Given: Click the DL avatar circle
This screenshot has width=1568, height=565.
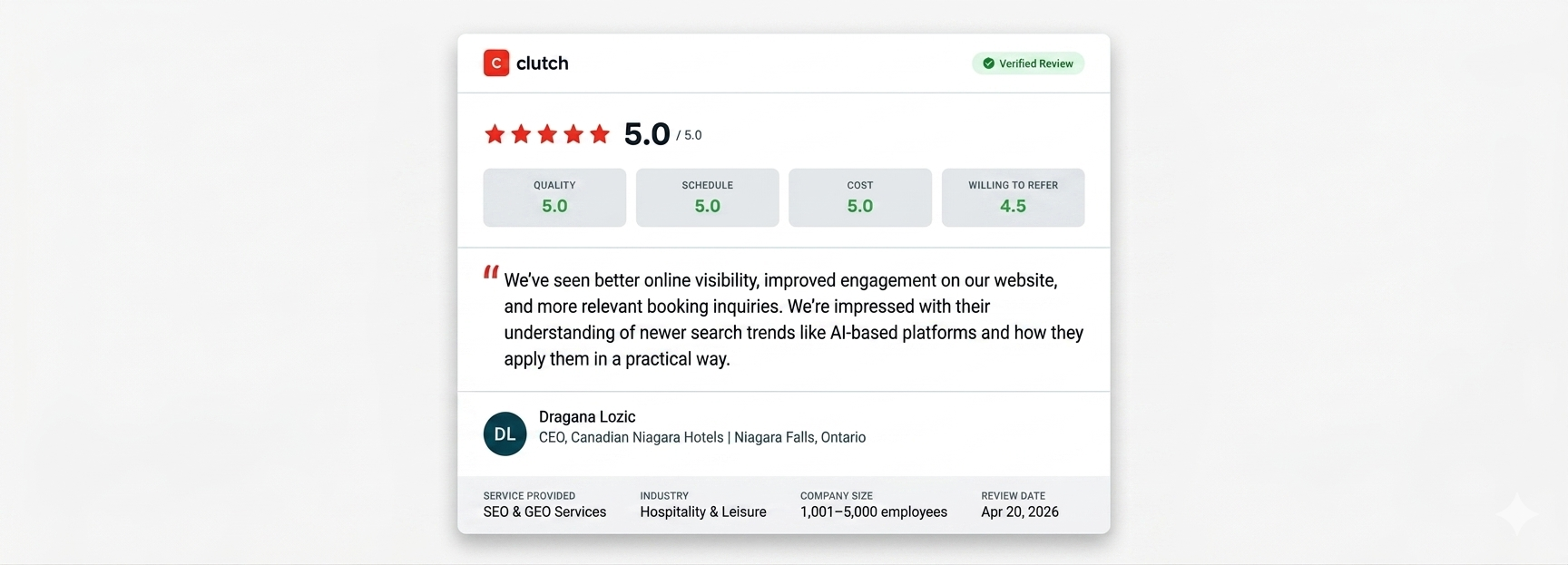Looking at the screenshot, I should click(x=505, y=433).
